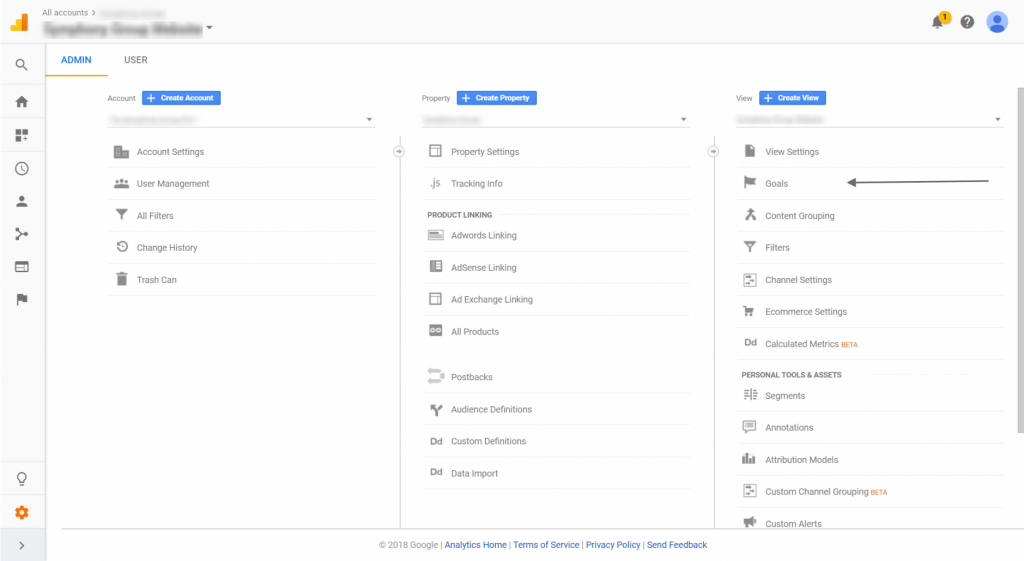Screen dimensions: 1024x561
Task: Click the notifications bell icon
Action: point(938,22)
